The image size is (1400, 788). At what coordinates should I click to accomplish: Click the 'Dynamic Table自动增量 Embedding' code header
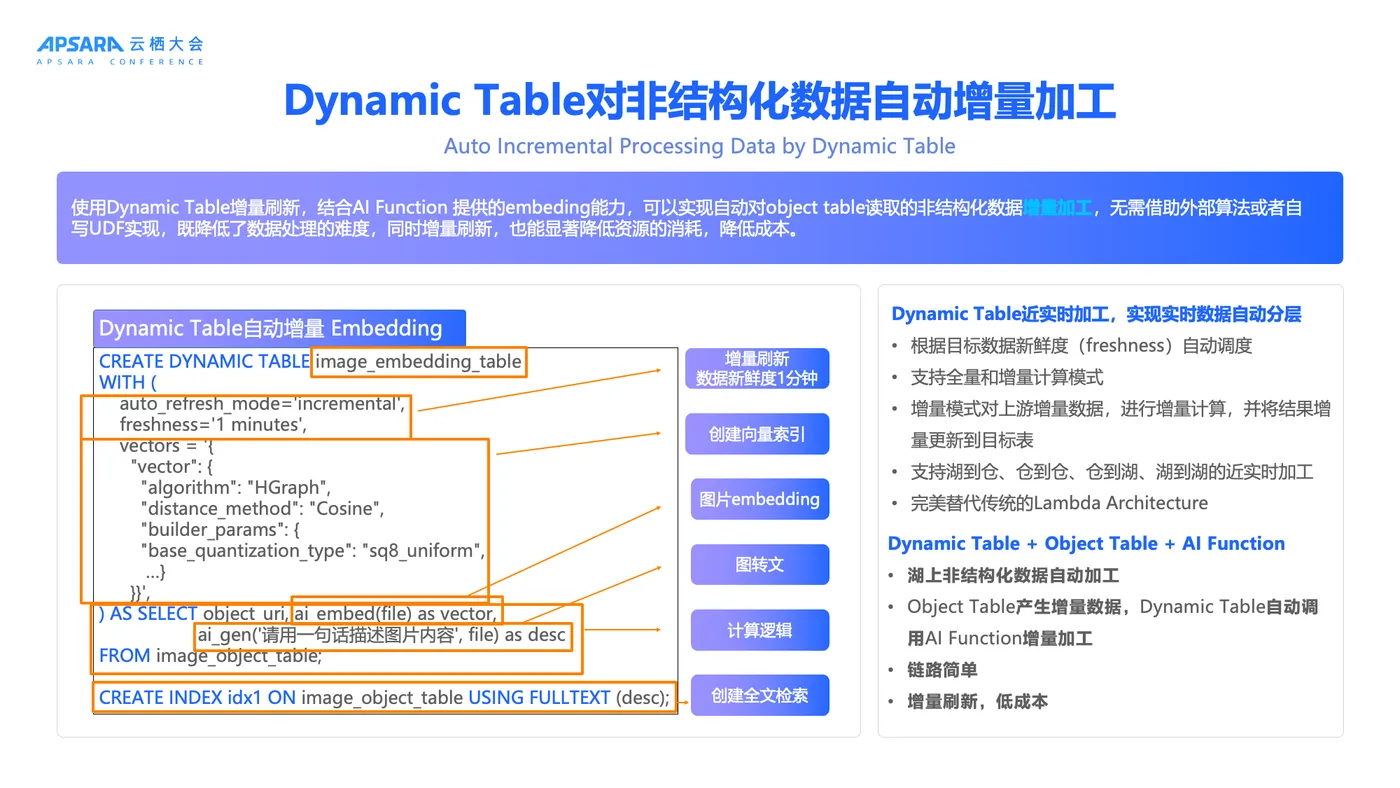(279, 328)
